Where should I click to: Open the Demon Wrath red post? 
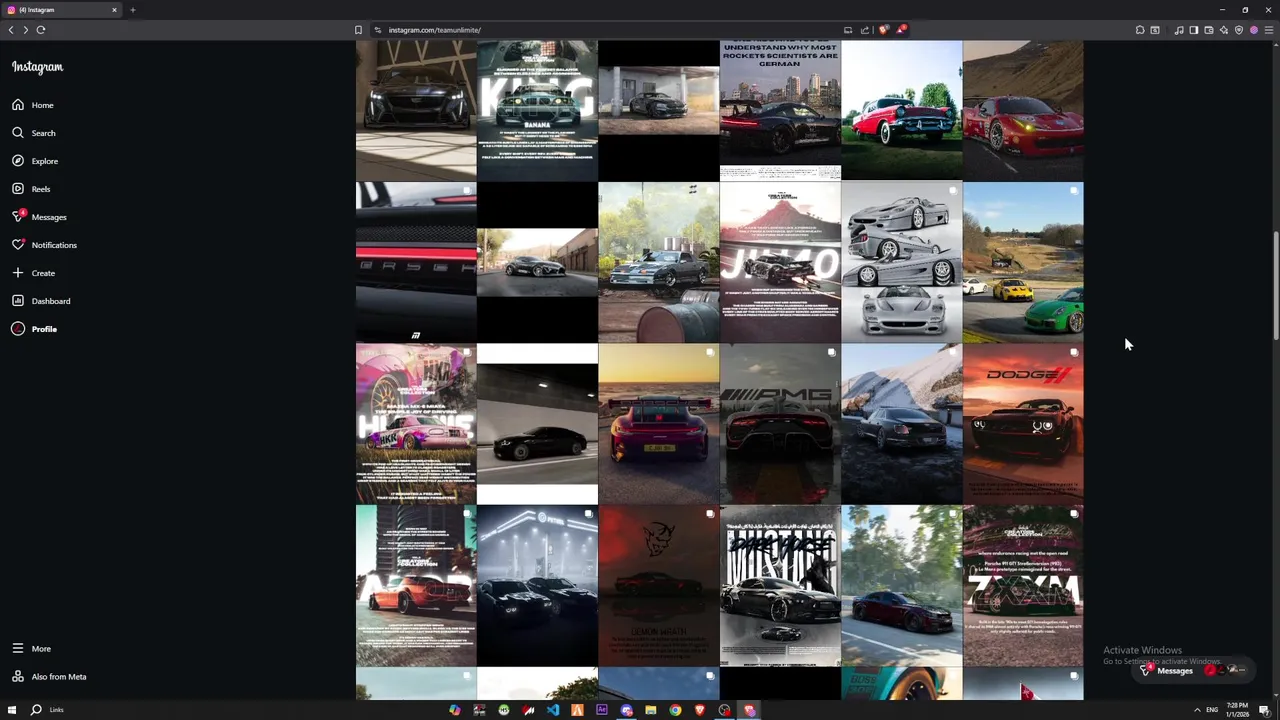658,586
